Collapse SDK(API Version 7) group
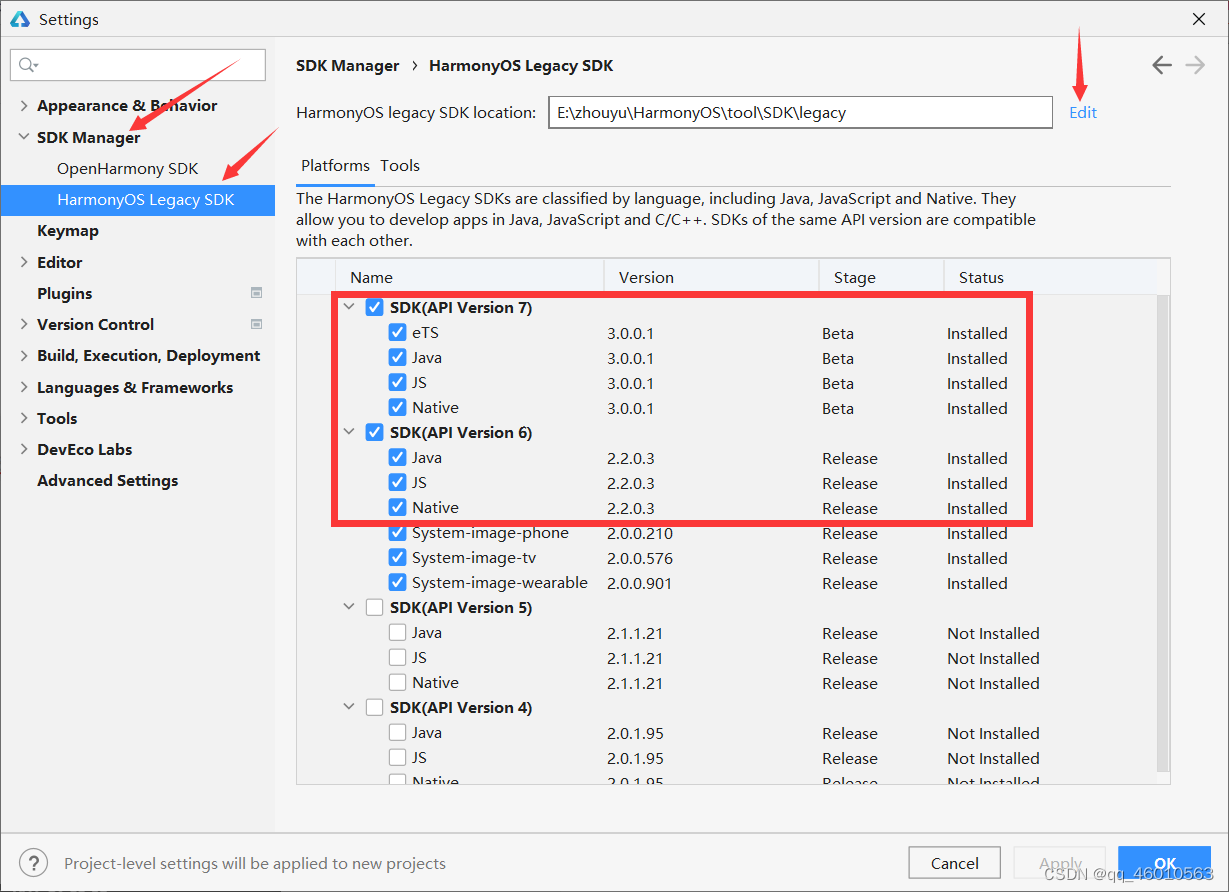Screen dimensions: 1229x892 pos(349,308)
